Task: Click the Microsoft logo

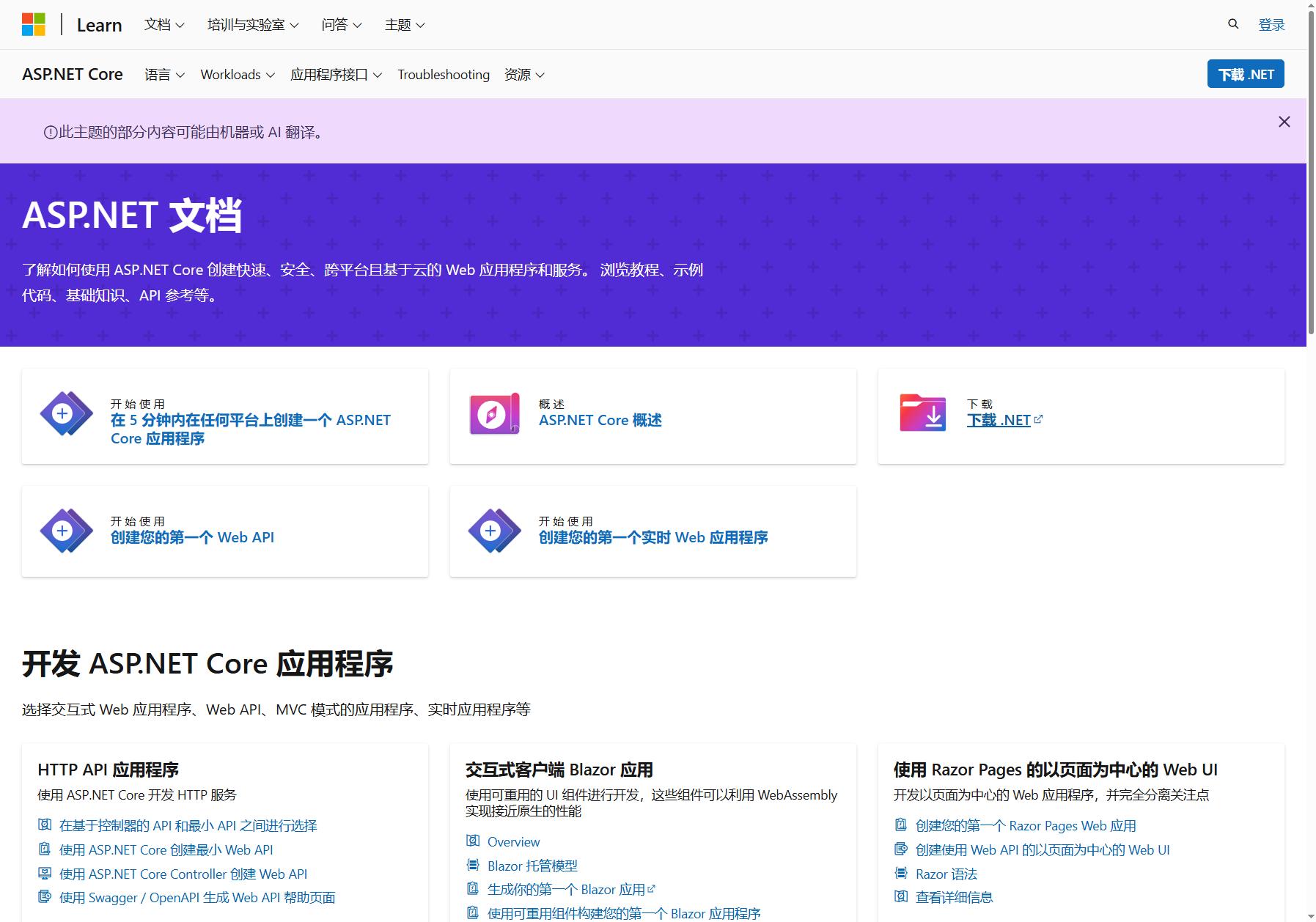Action: (x=34, y=24)
